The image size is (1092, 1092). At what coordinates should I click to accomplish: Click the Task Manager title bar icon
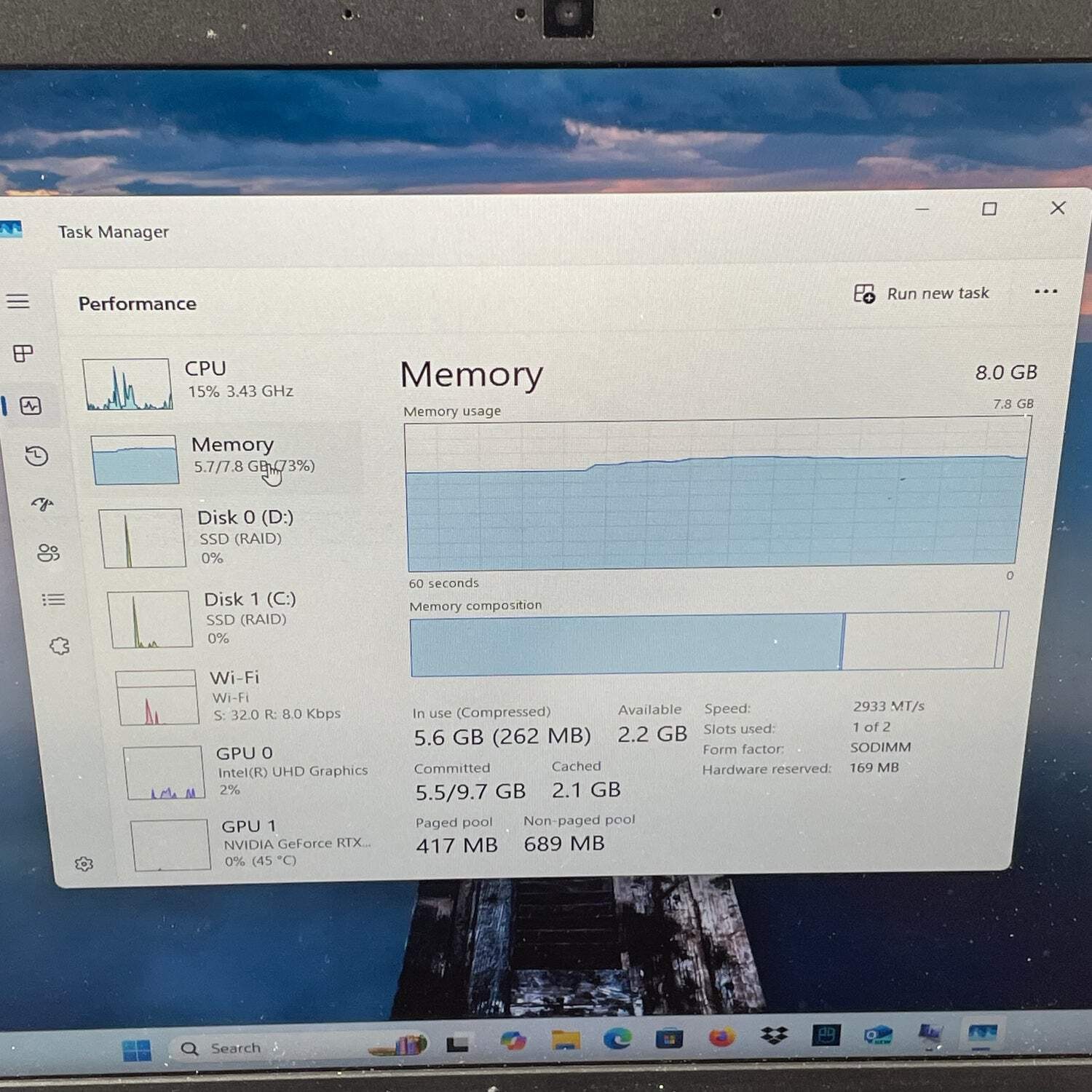point(10,231)
